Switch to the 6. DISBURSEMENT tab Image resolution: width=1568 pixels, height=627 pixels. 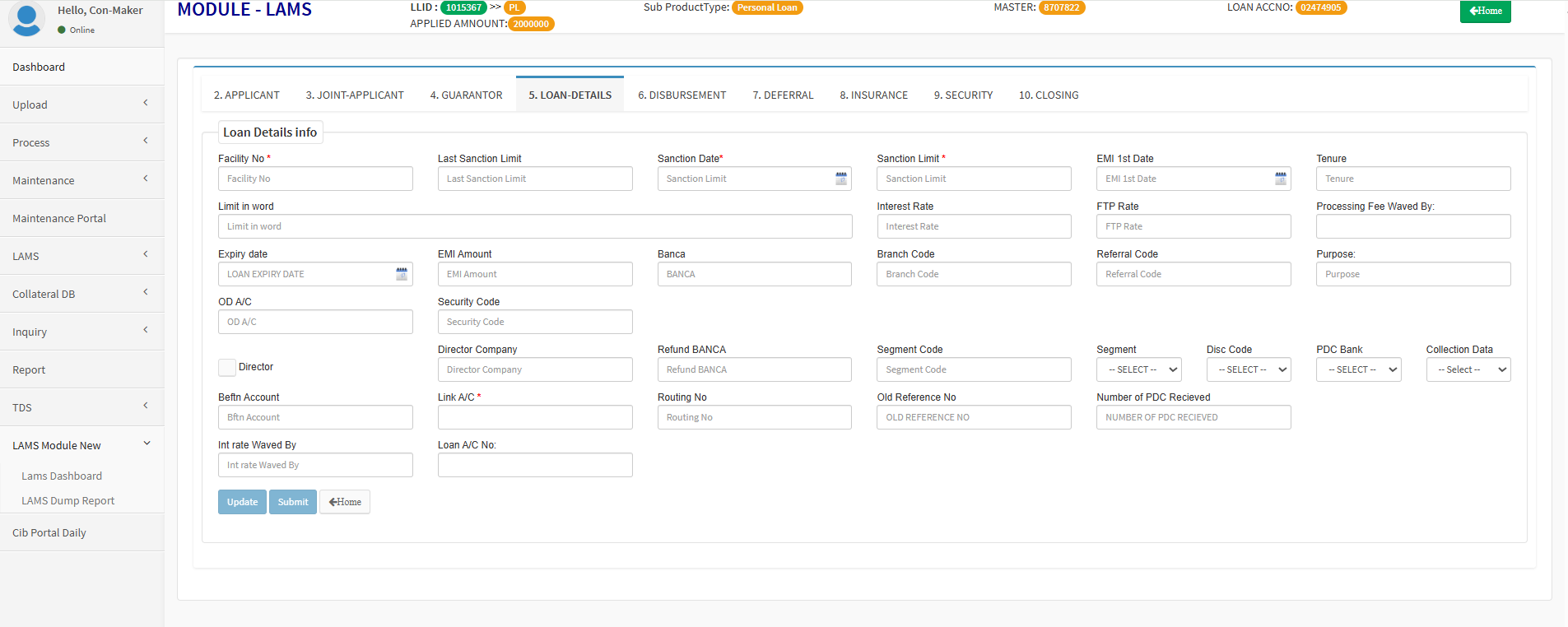(682, 95)
